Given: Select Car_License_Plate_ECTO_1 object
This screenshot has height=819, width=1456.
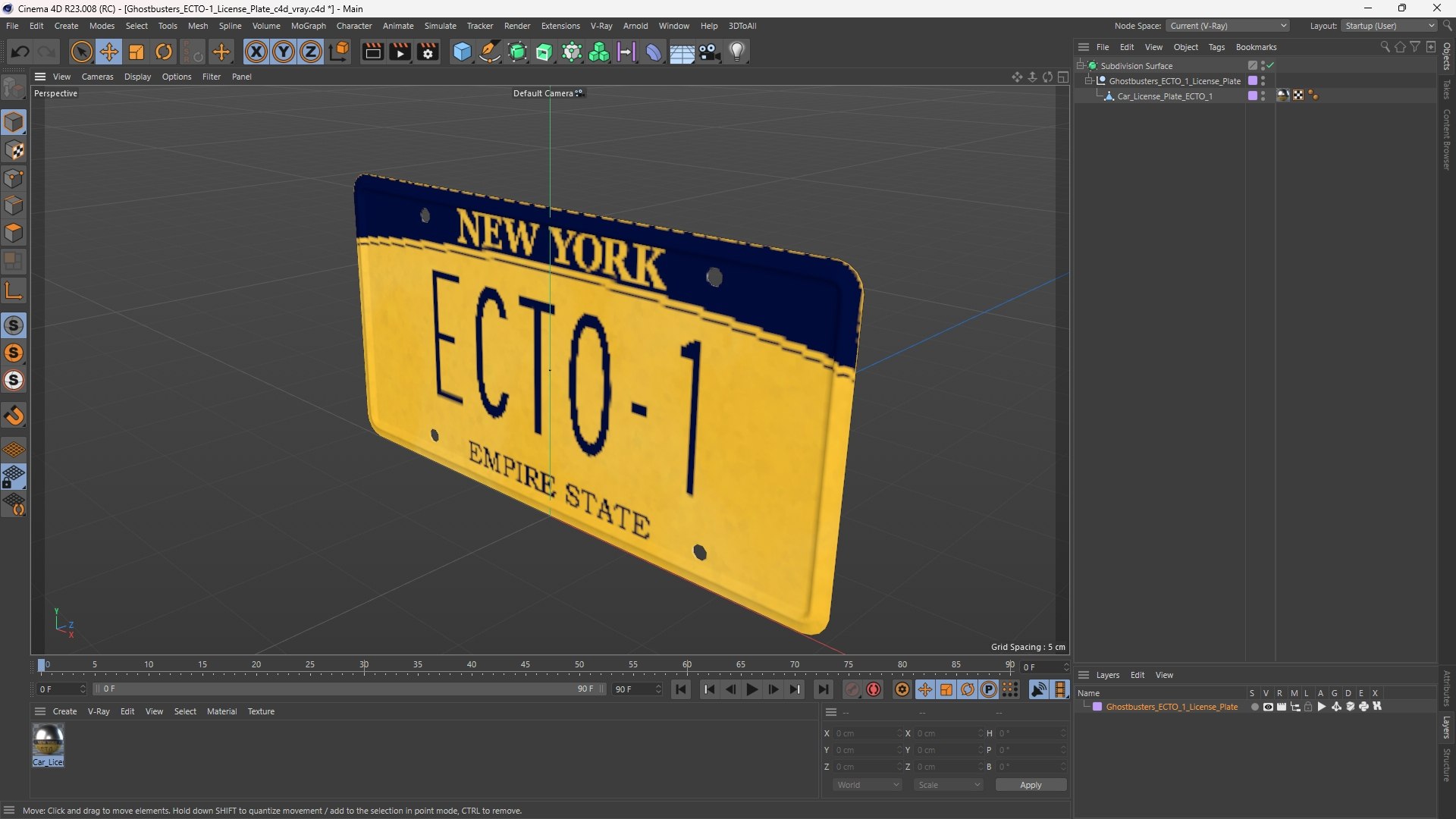Looking at the screenshot, I should (1164, 96).
